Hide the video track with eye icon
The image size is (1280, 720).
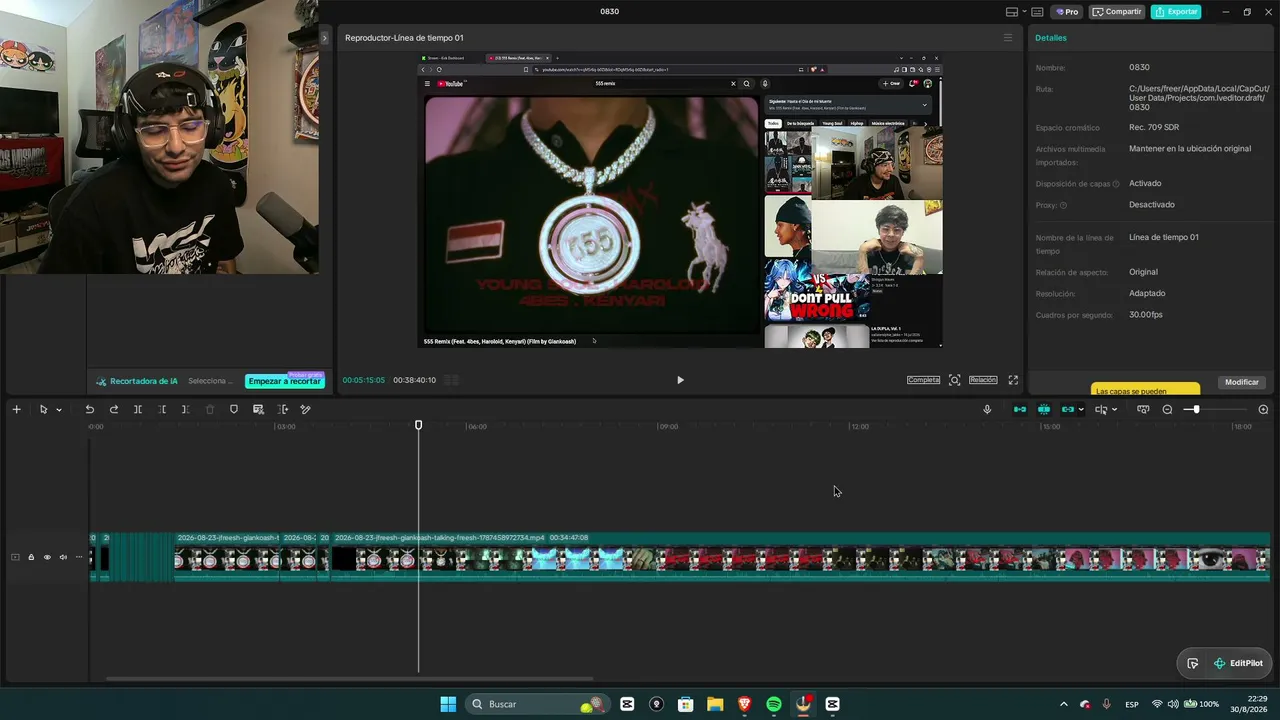(x=47, y=557)
